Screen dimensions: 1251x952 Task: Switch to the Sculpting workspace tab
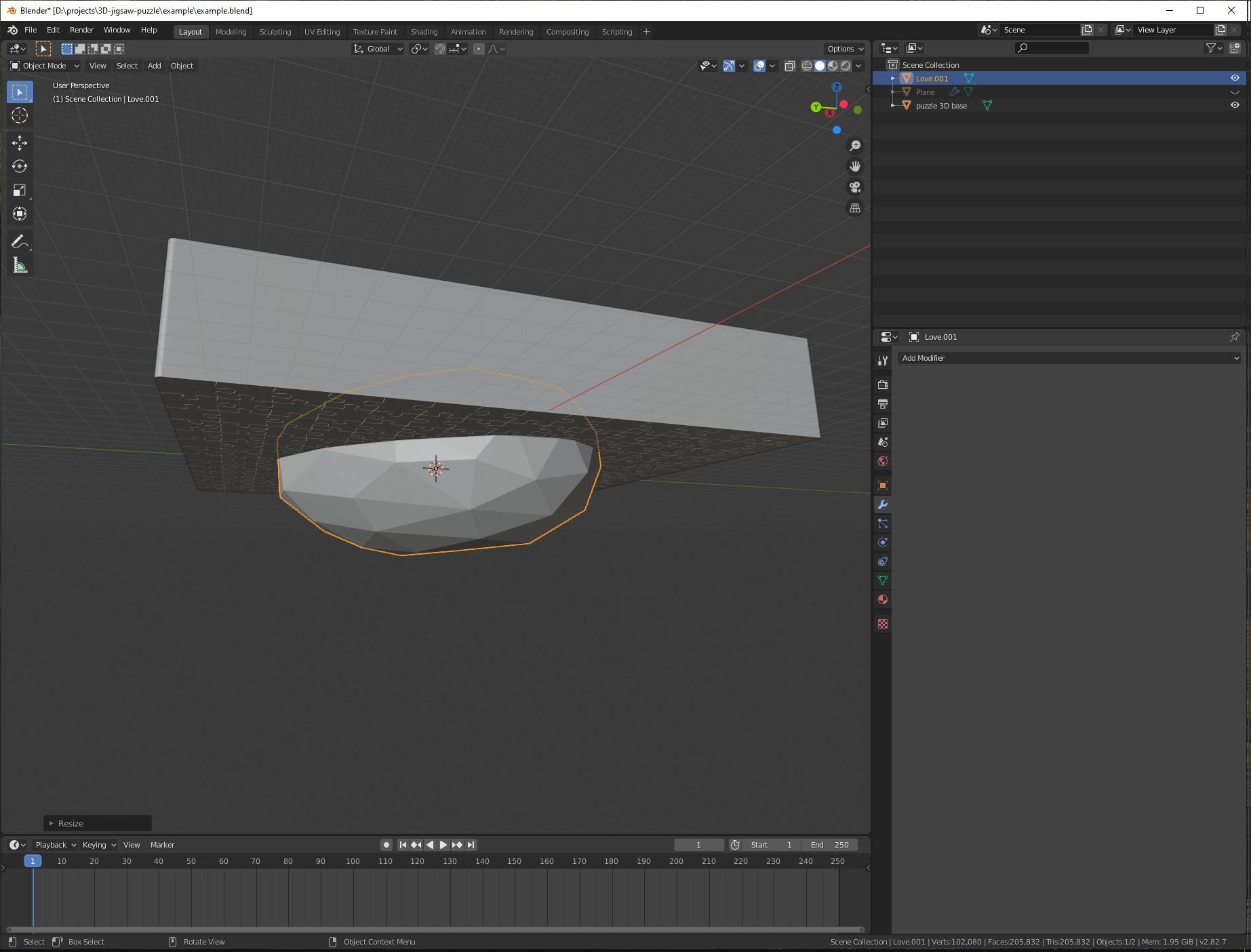(x=275, y=31)
